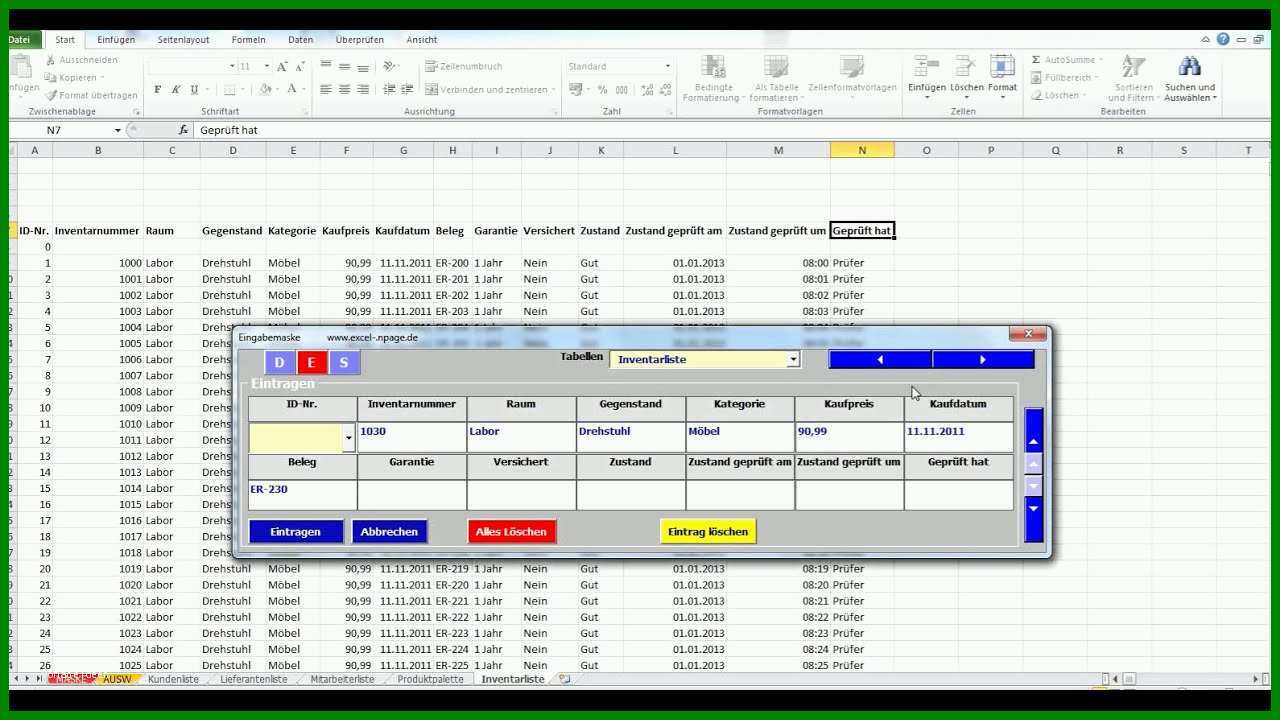Open the Name Box dropdown arrow
This screenshot has height=720, width=1280.
117,130
